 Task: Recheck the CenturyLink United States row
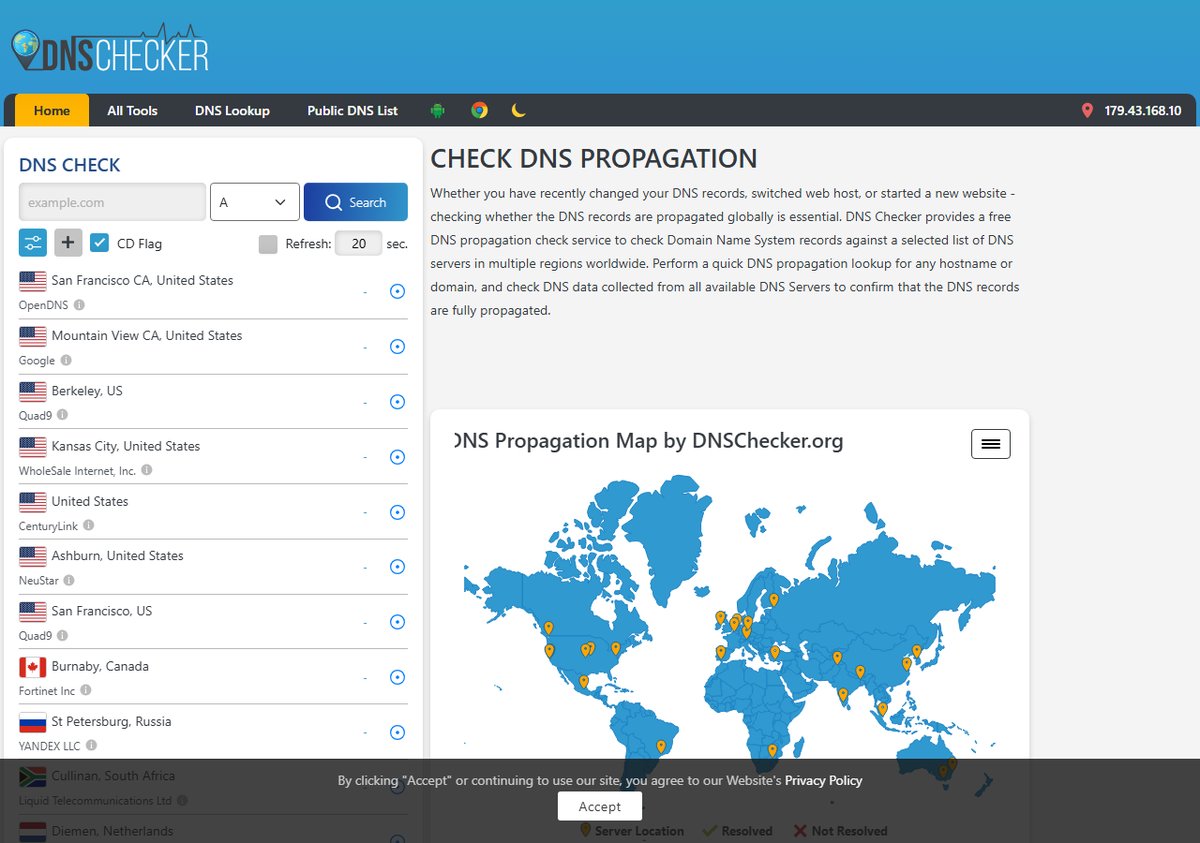[397, 512]
